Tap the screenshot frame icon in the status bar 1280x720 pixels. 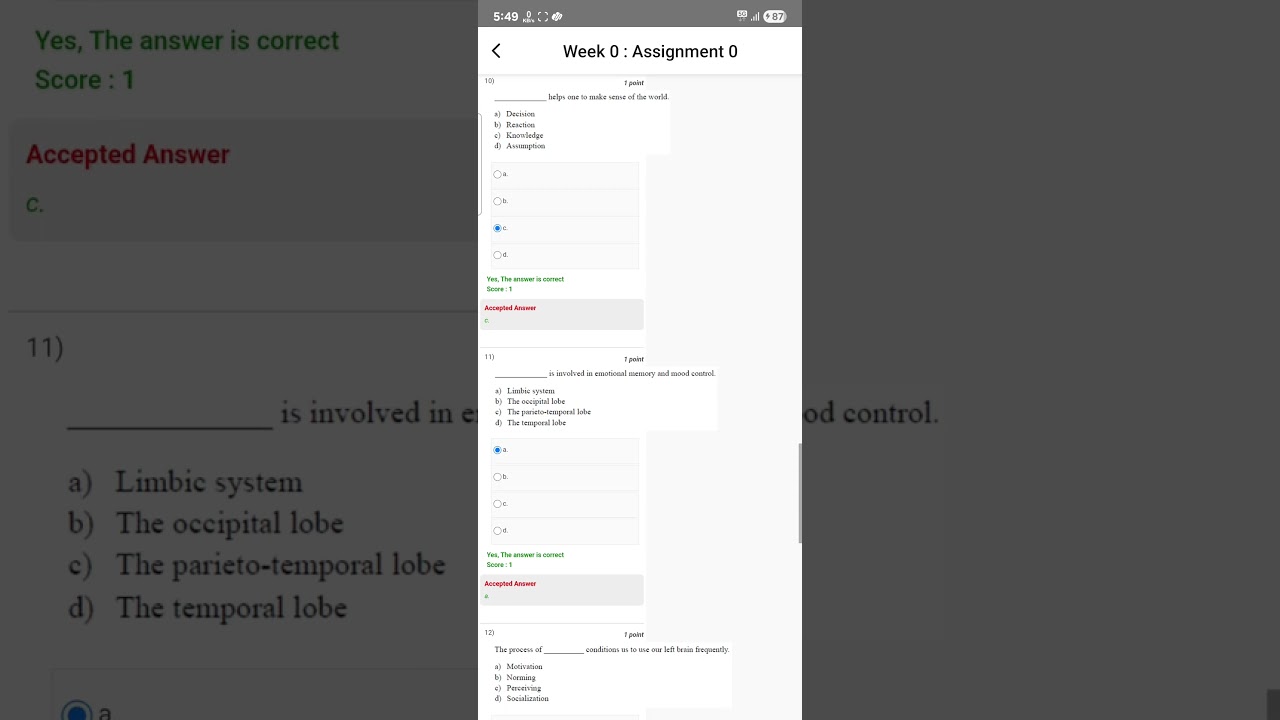coord(543,16)
